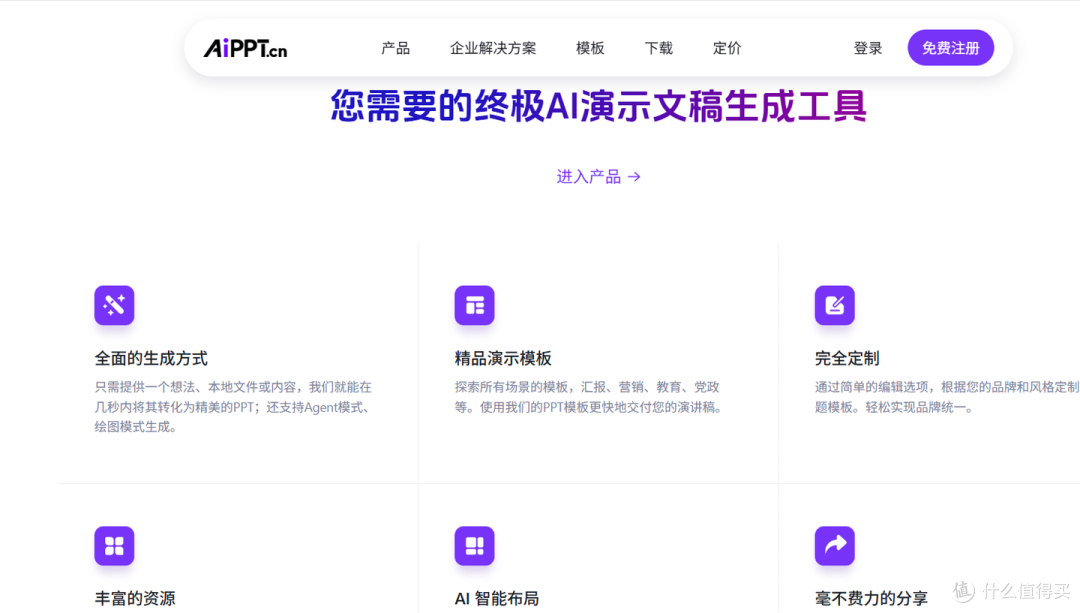Viewport: 1080px width, 613px height.
Task: Click the share arrow icon above 毫不费力的分享
Action: pyautogui.click(x=835, y=546)
